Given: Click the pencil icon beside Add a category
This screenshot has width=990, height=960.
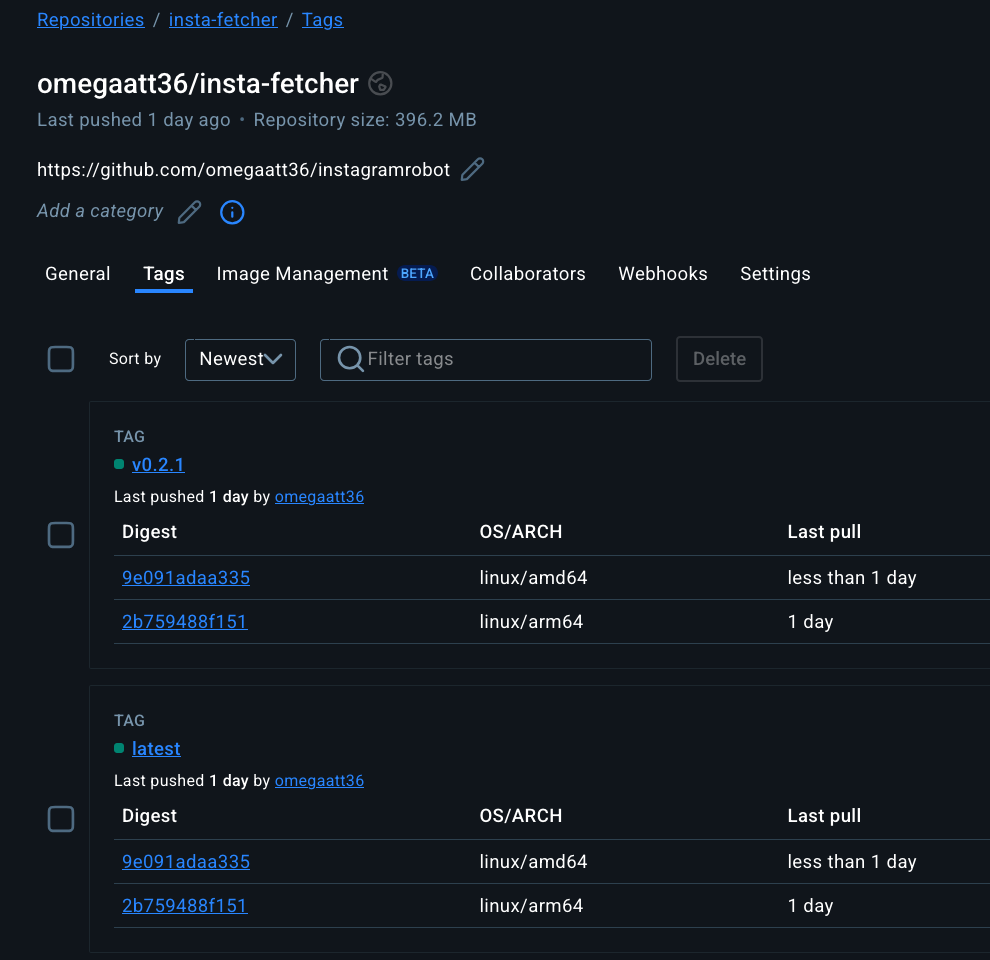Looking at the screenshot, I should [x=189, y=212].
